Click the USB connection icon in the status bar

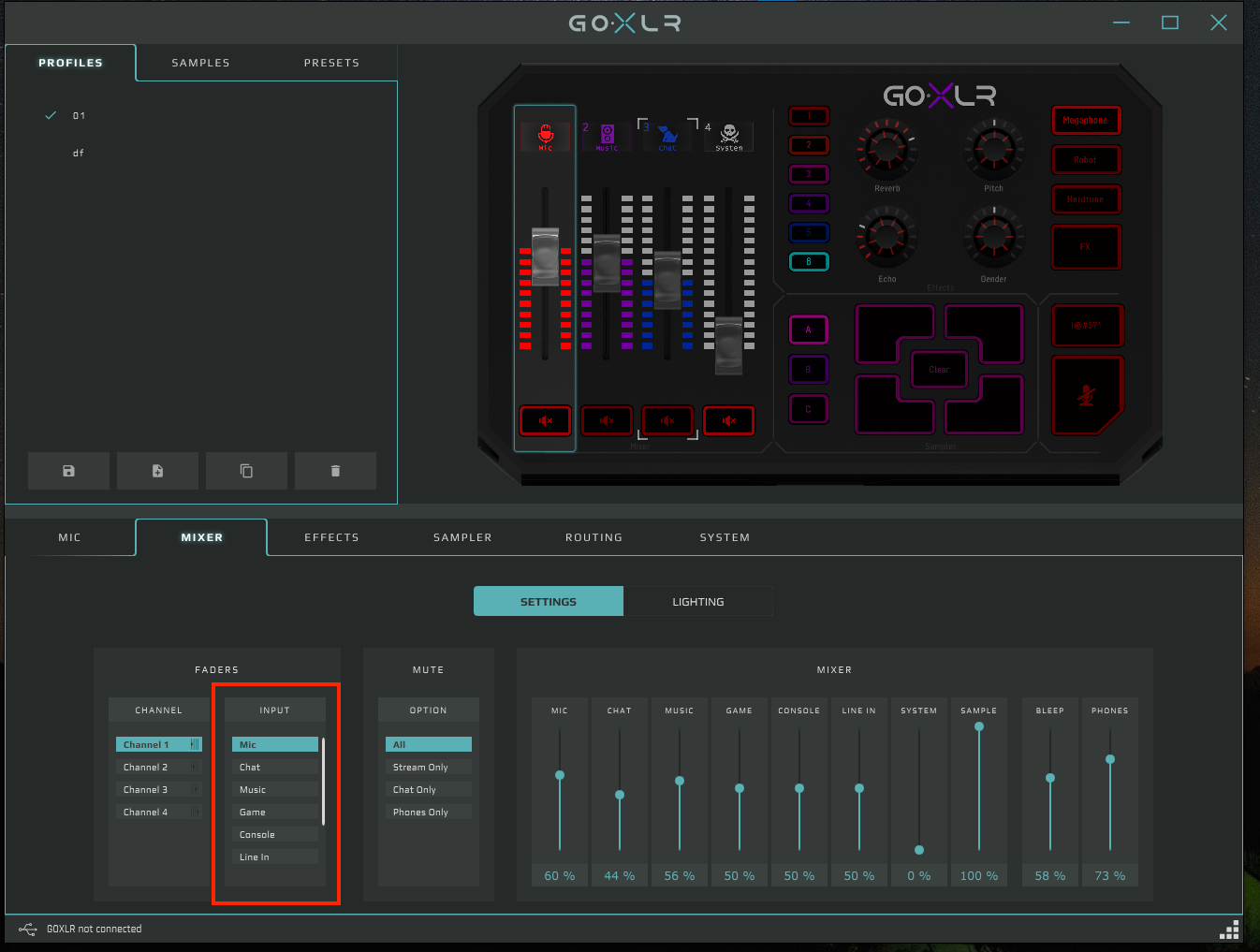[28, 930]
